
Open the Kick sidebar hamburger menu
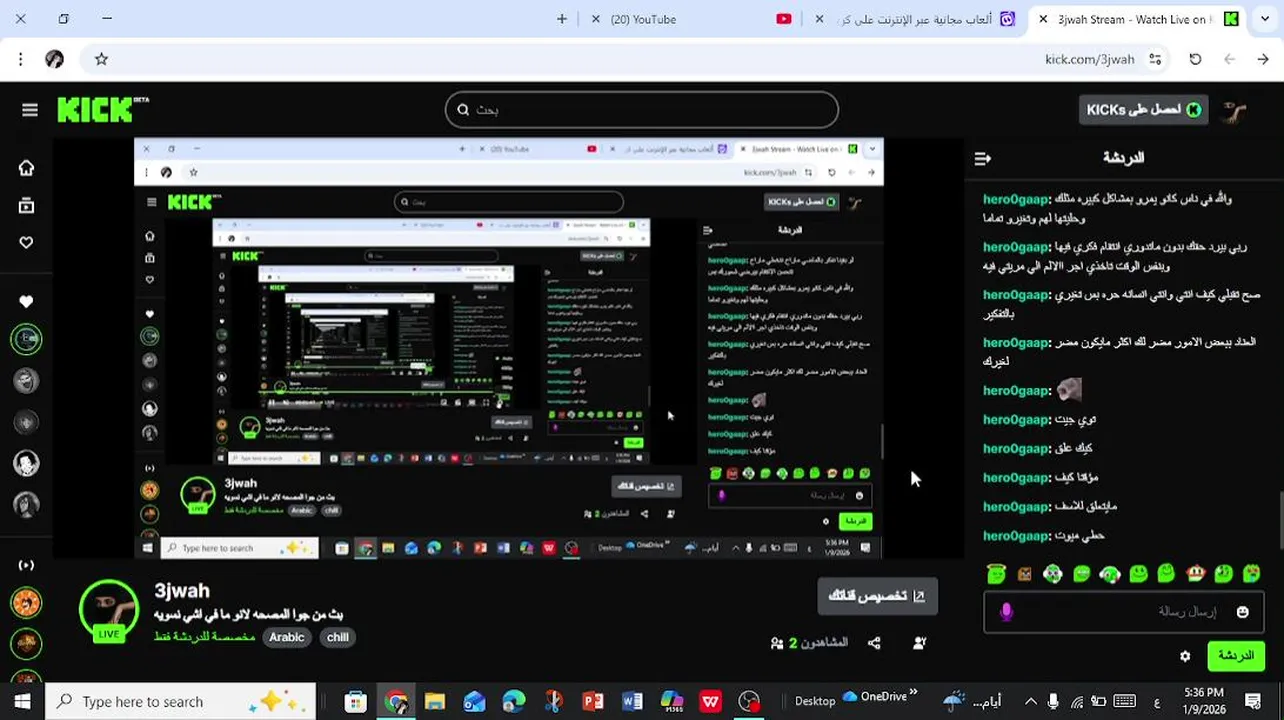(x=30, y=110)
